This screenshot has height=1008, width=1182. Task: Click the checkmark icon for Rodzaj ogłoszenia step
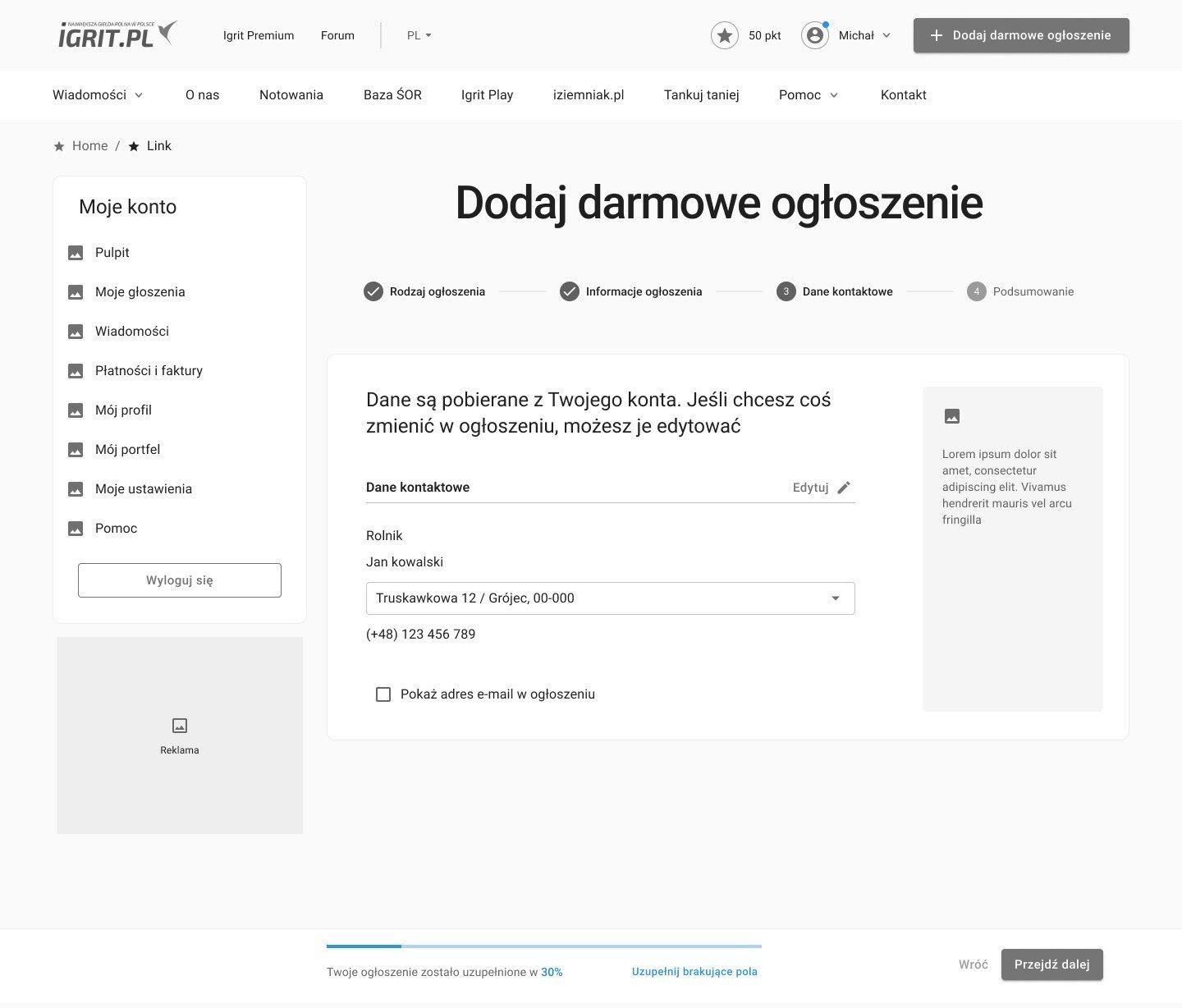373,291
